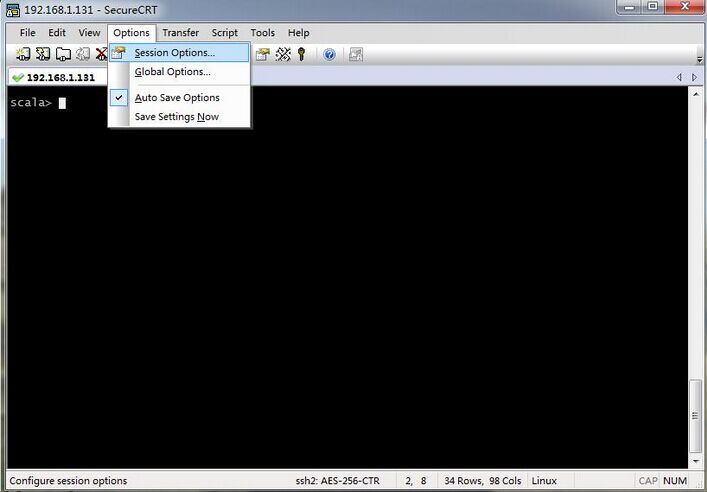Maximize the SecureCRT window
Screen dimensions: 707x492
click(x=652, y=7)
